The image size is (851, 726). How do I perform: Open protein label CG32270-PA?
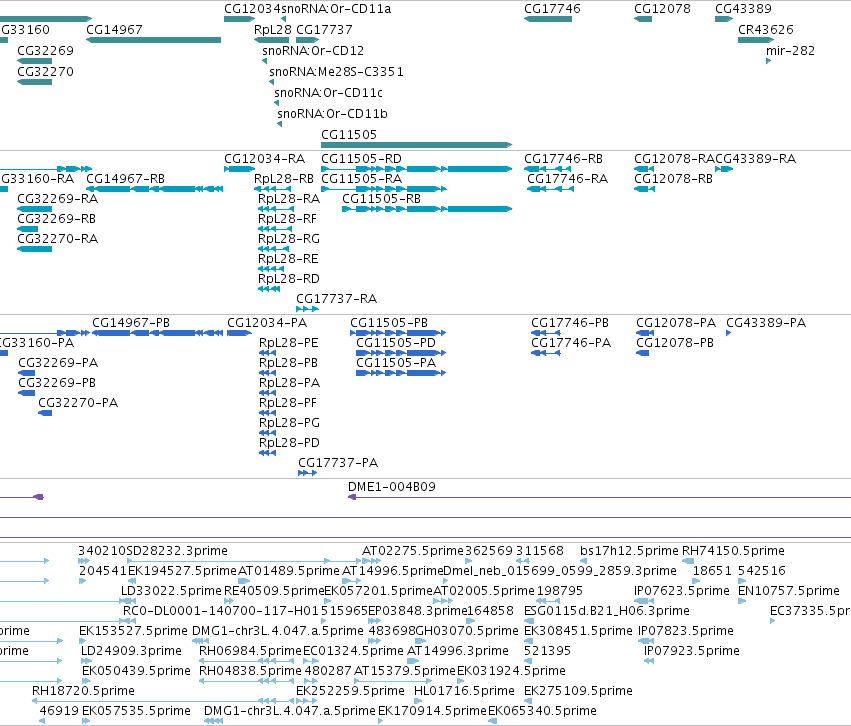78,403
